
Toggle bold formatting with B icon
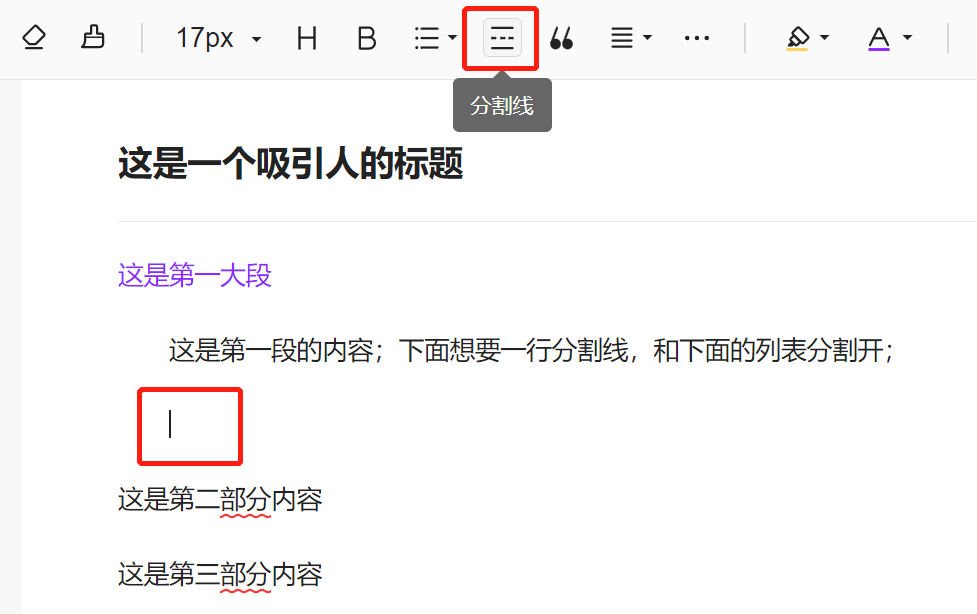(x=366, y=38)
